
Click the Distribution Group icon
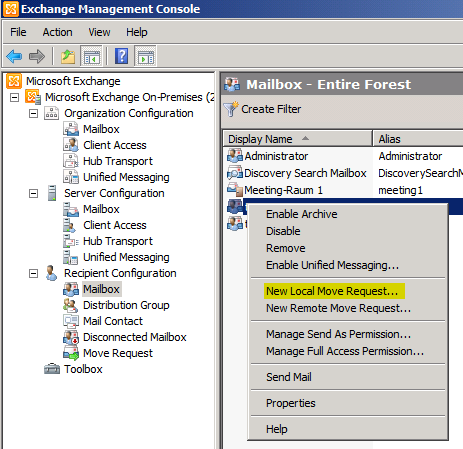tap(70, 305)
